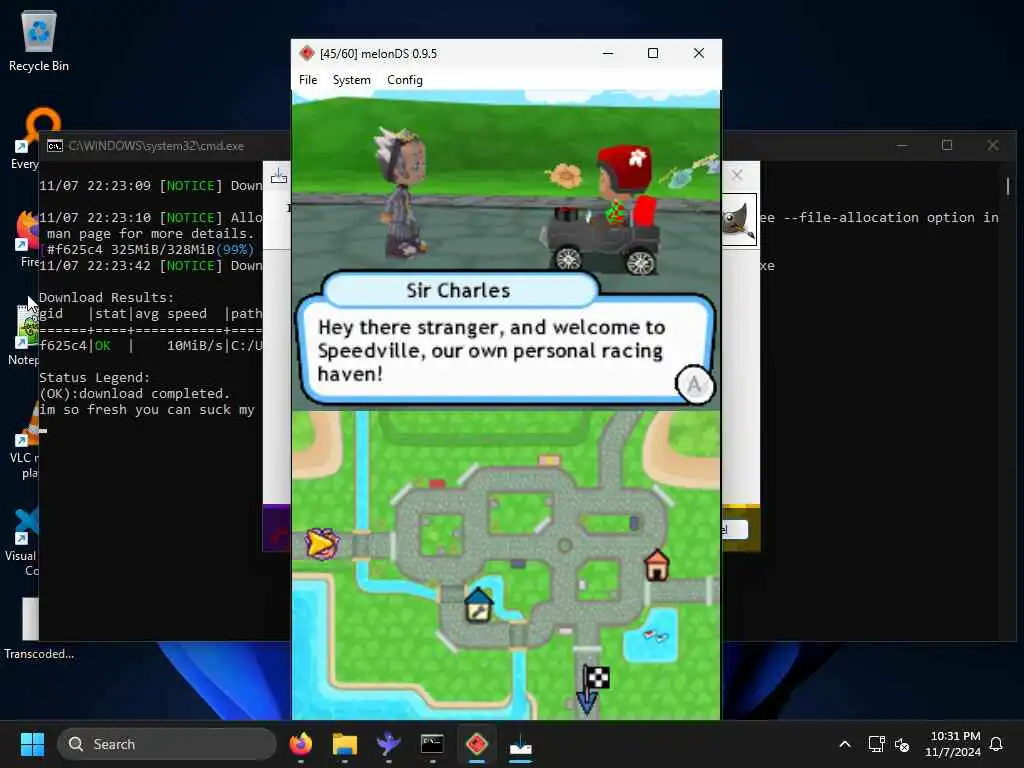Click the orange flower in game scene
The image size is (1024, 768).
[565, 174]
